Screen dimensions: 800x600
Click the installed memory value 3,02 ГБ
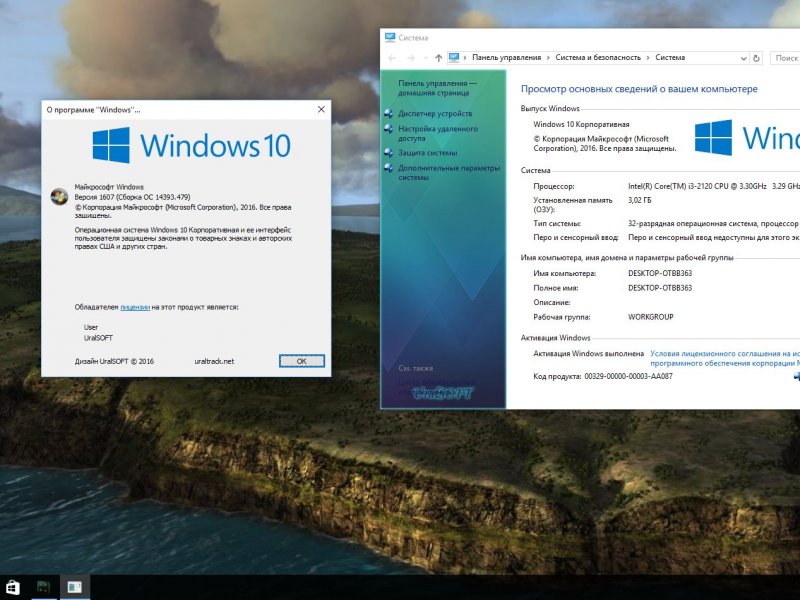pos(640,201)
